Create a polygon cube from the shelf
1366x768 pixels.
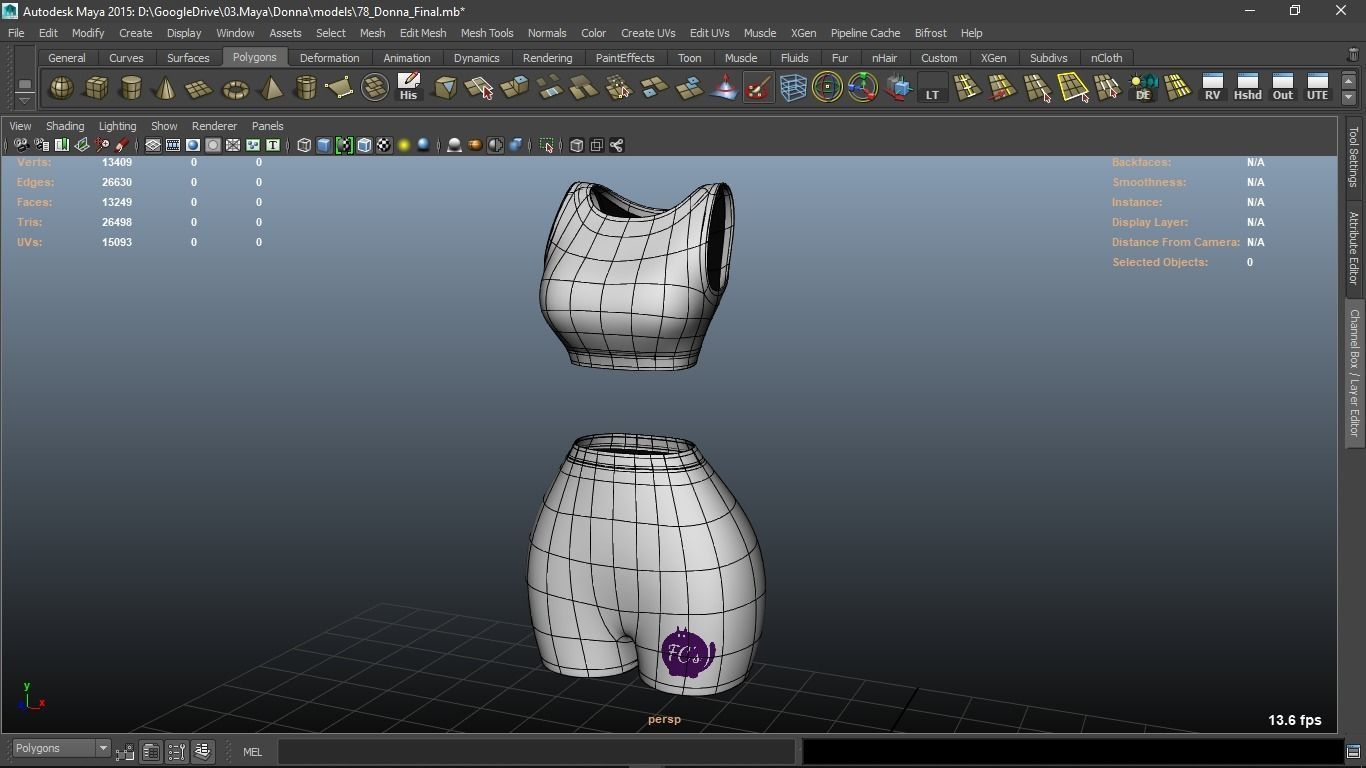point(96,88)
